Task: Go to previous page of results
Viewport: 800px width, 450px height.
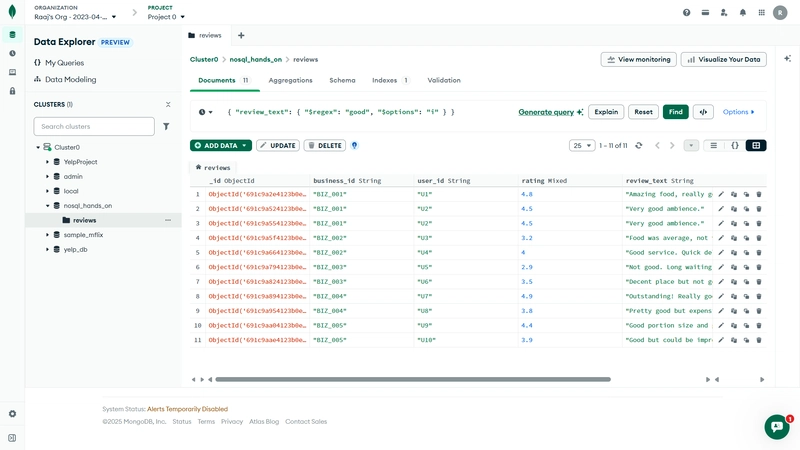Action: tap(657, 145)
